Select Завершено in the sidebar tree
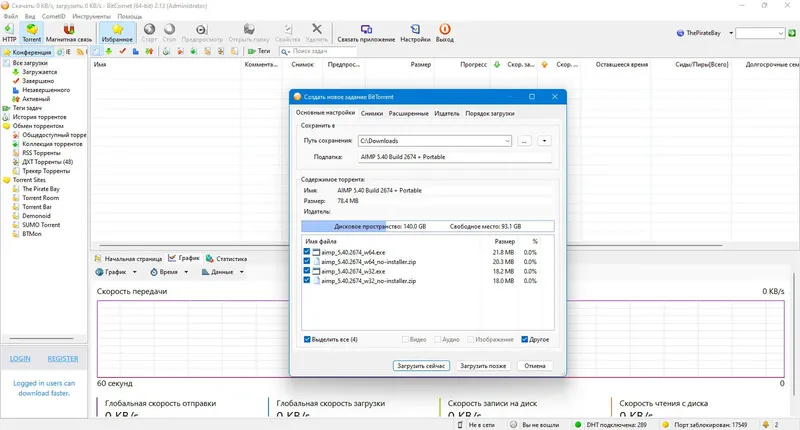Image resolution: width=800 pixels, height=430 pixels. (x=38, y=81)
